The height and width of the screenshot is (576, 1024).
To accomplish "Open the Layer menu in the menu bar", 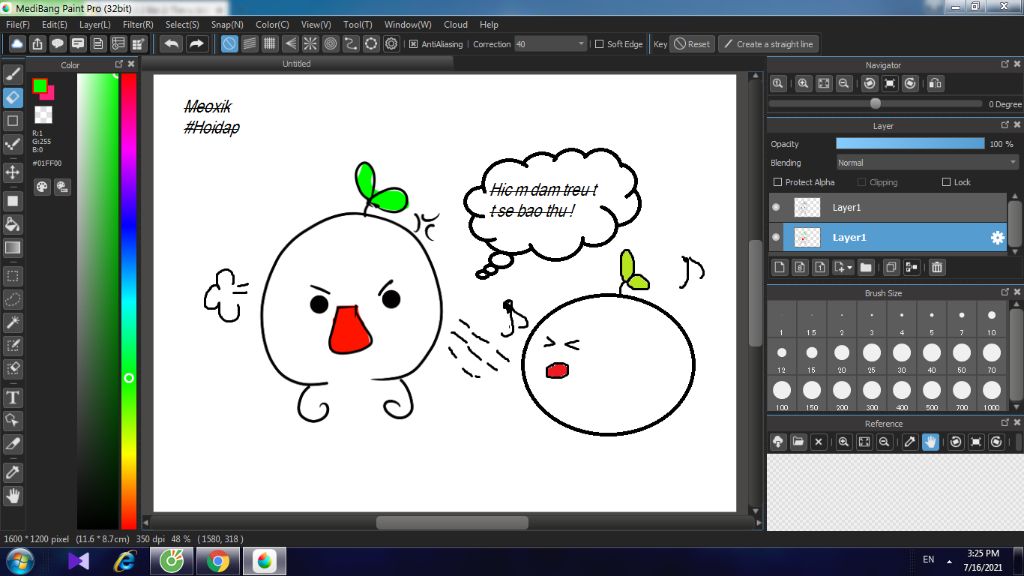I will (x=95, y=24).
